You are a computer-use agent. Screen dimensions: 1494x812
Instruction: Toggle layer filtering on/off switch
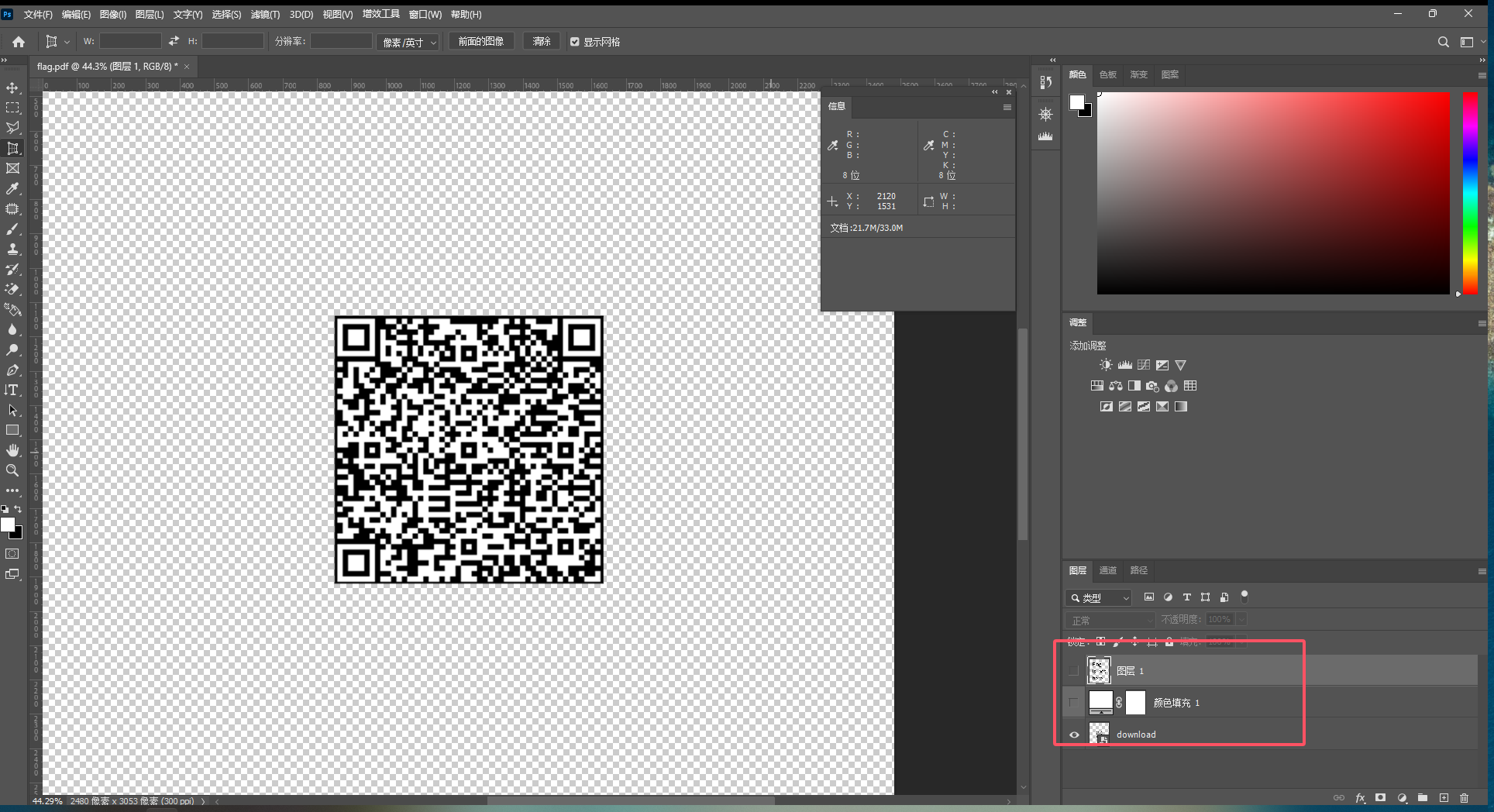[x=1244, y=597]
